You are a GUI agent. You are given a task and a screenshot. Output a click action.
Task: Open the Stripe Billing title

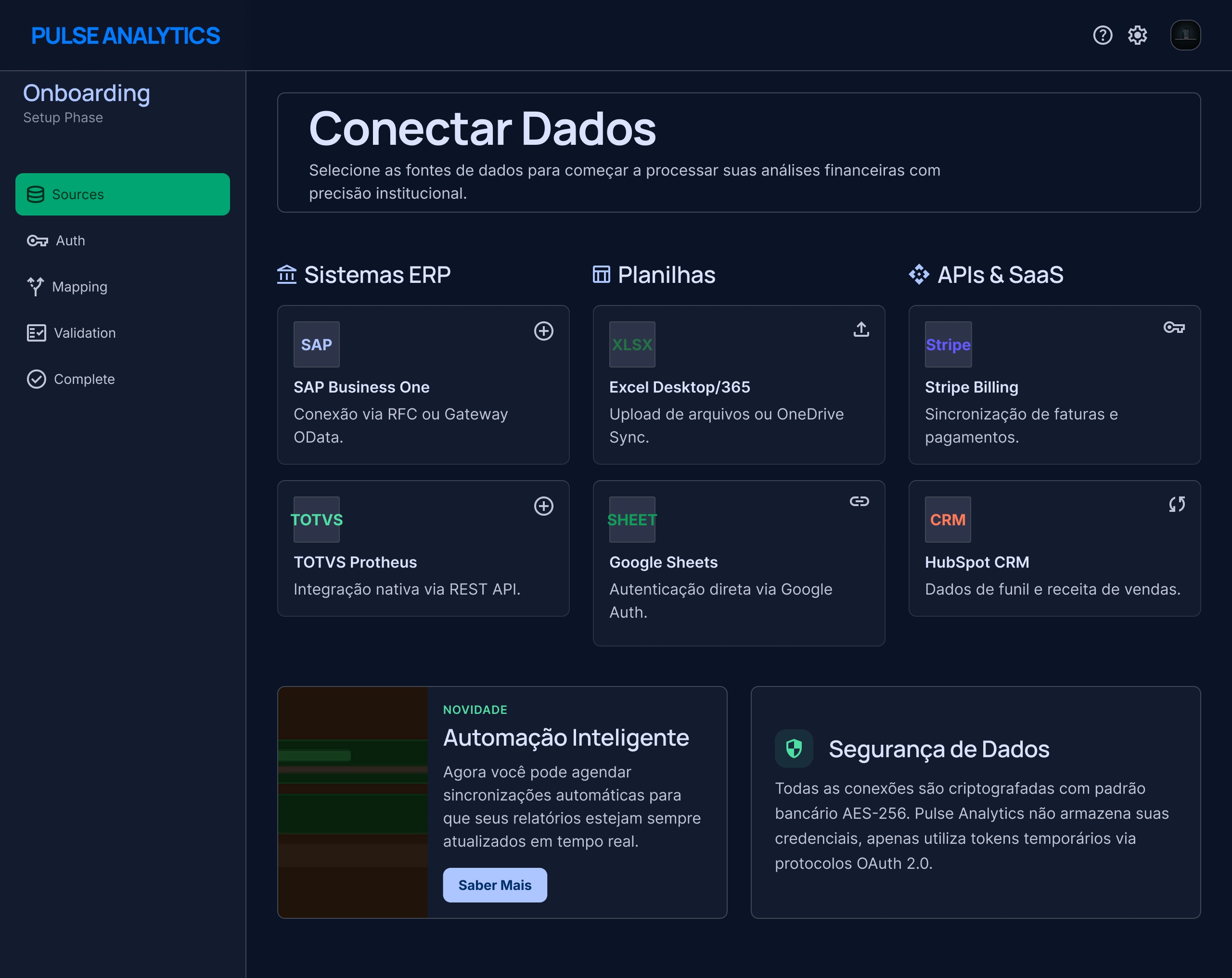[x=972, y=387]
